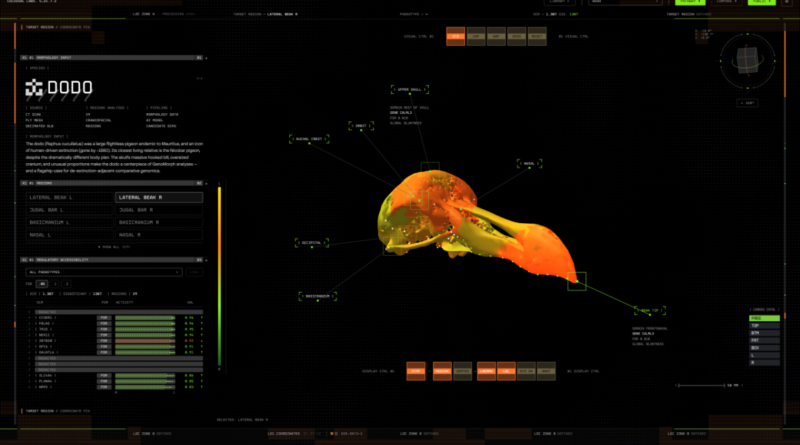
Task: Click the ACTIVITY column header
Action: click(x=124, y=303)
